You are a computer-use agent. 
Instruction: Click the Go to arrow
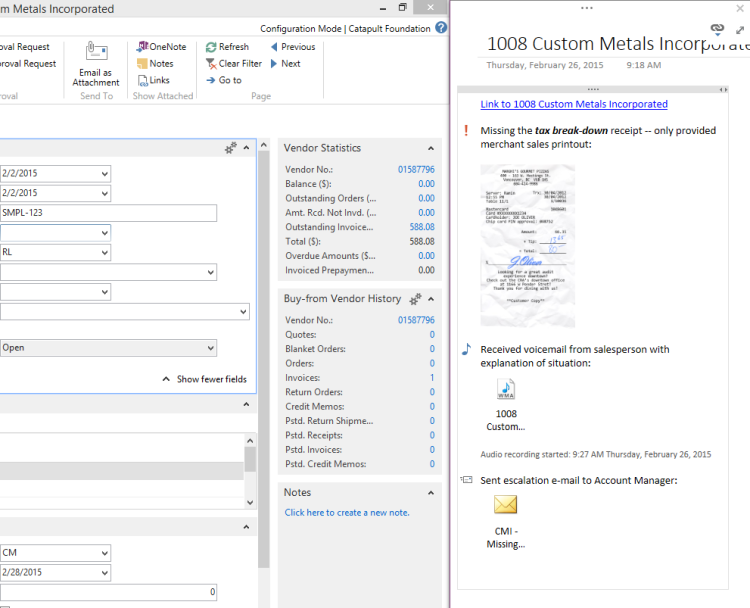click(x=210, y=80)
